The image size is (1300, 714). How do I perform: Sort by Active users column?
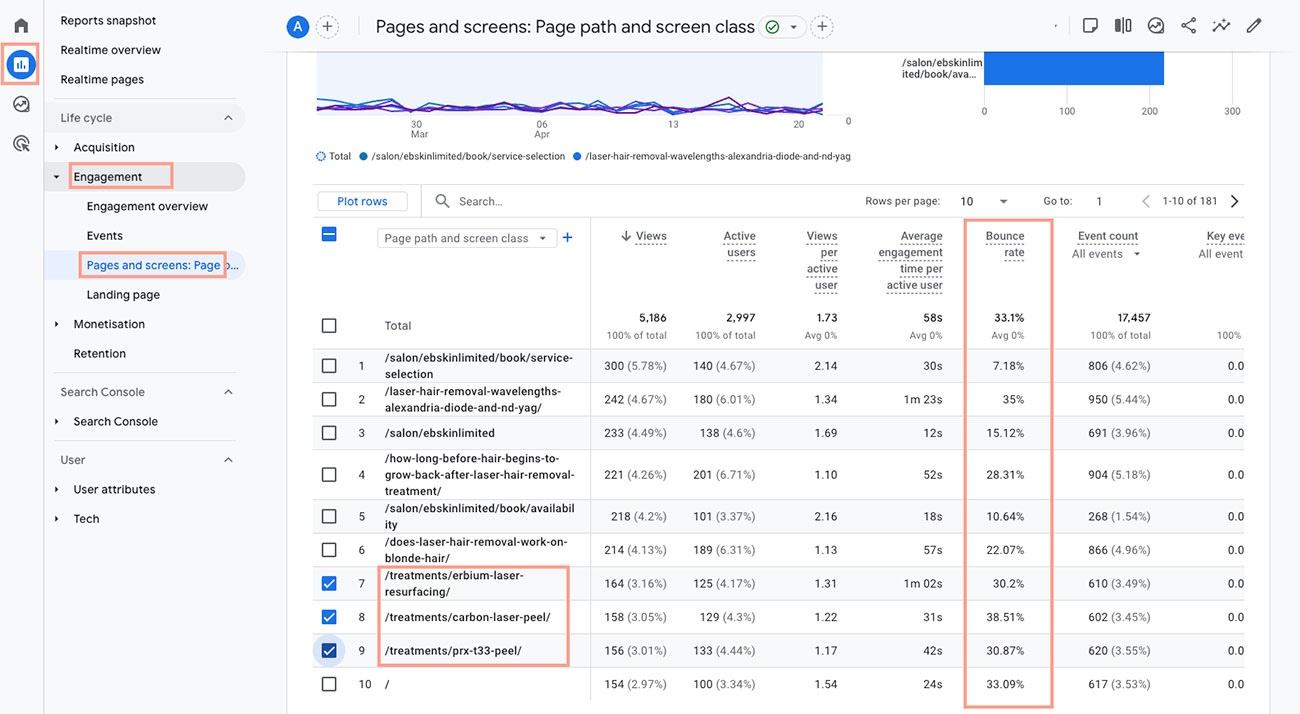(x=740, y=244)
